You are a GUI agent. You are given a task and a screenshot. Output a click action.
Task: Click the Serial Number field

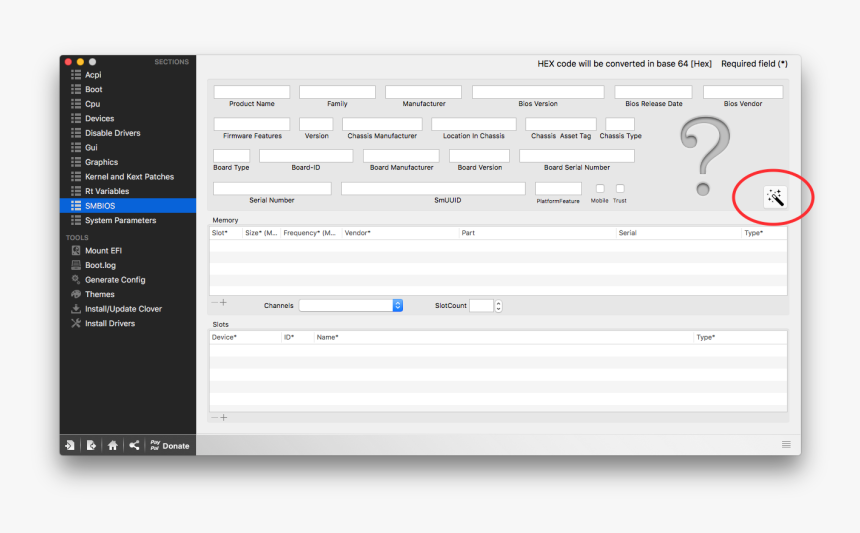(x=272, y=189)
